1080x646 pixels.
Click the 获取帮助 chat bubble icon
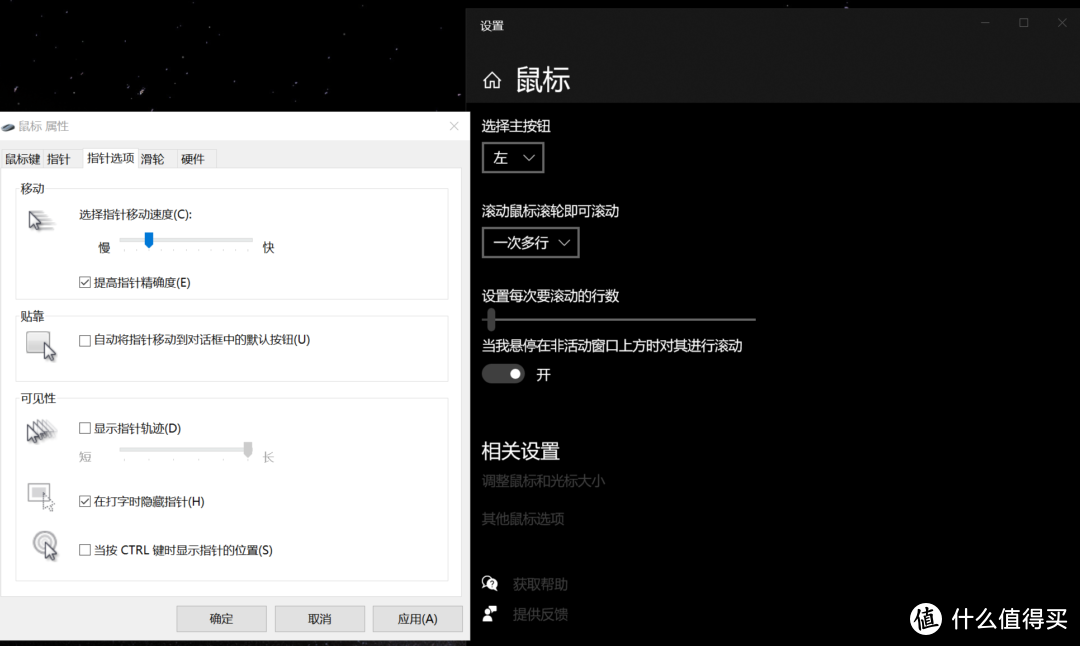tap(490, 584)
